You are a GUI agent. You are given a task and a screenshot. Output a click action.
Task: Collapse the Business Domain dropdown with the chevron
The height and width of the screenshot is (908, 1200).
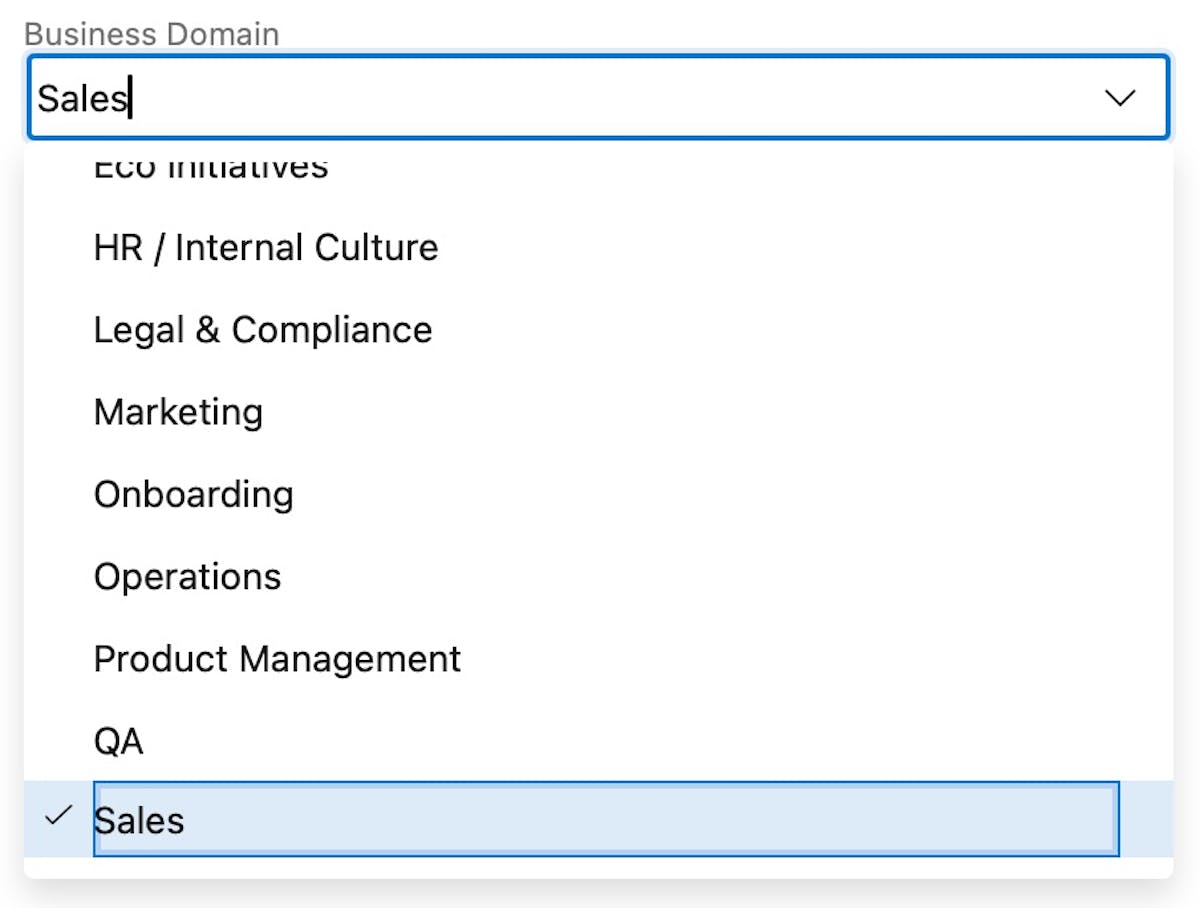coord(1119,97)
